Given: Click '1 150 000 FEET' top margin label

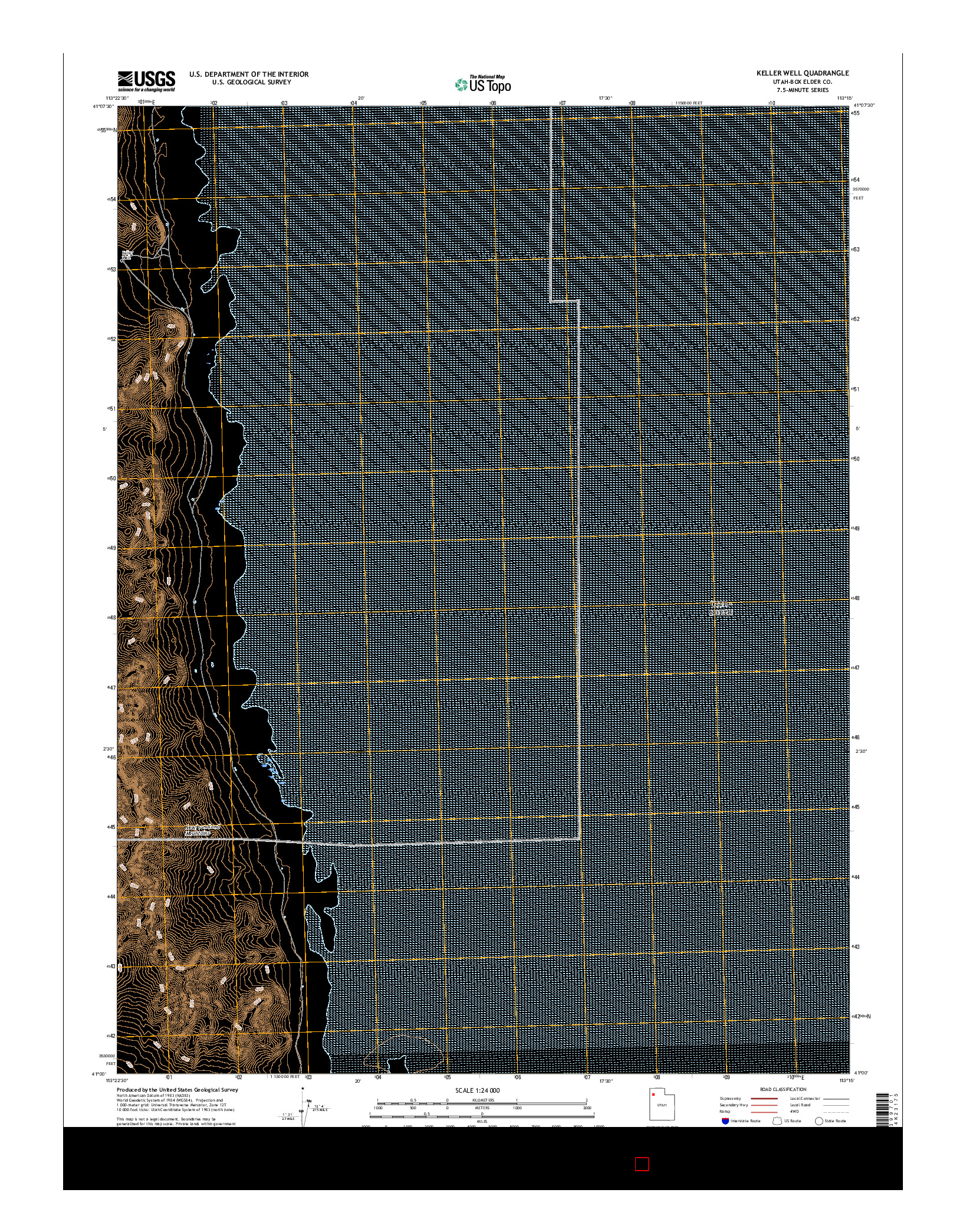Looking at the screenshot, I should [689, 103].
